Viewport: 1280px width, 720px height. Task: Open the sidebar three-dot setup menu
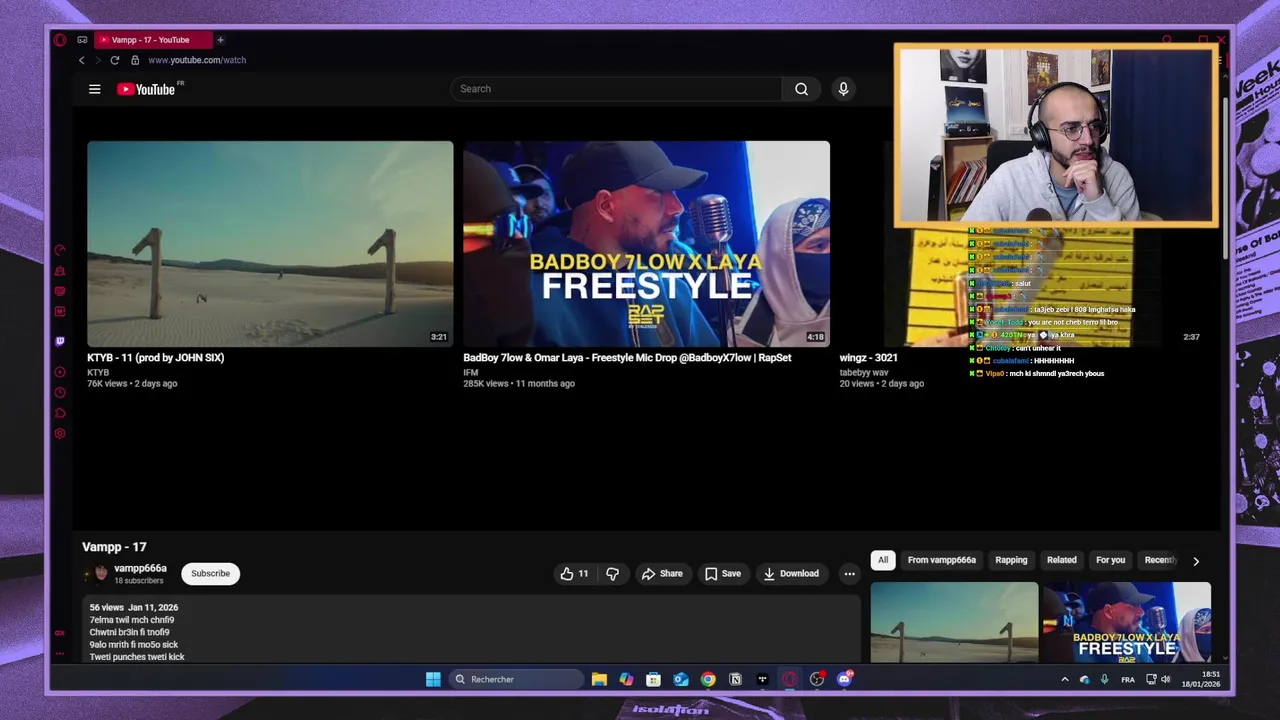pyautogui.click(x=60, y=653)
